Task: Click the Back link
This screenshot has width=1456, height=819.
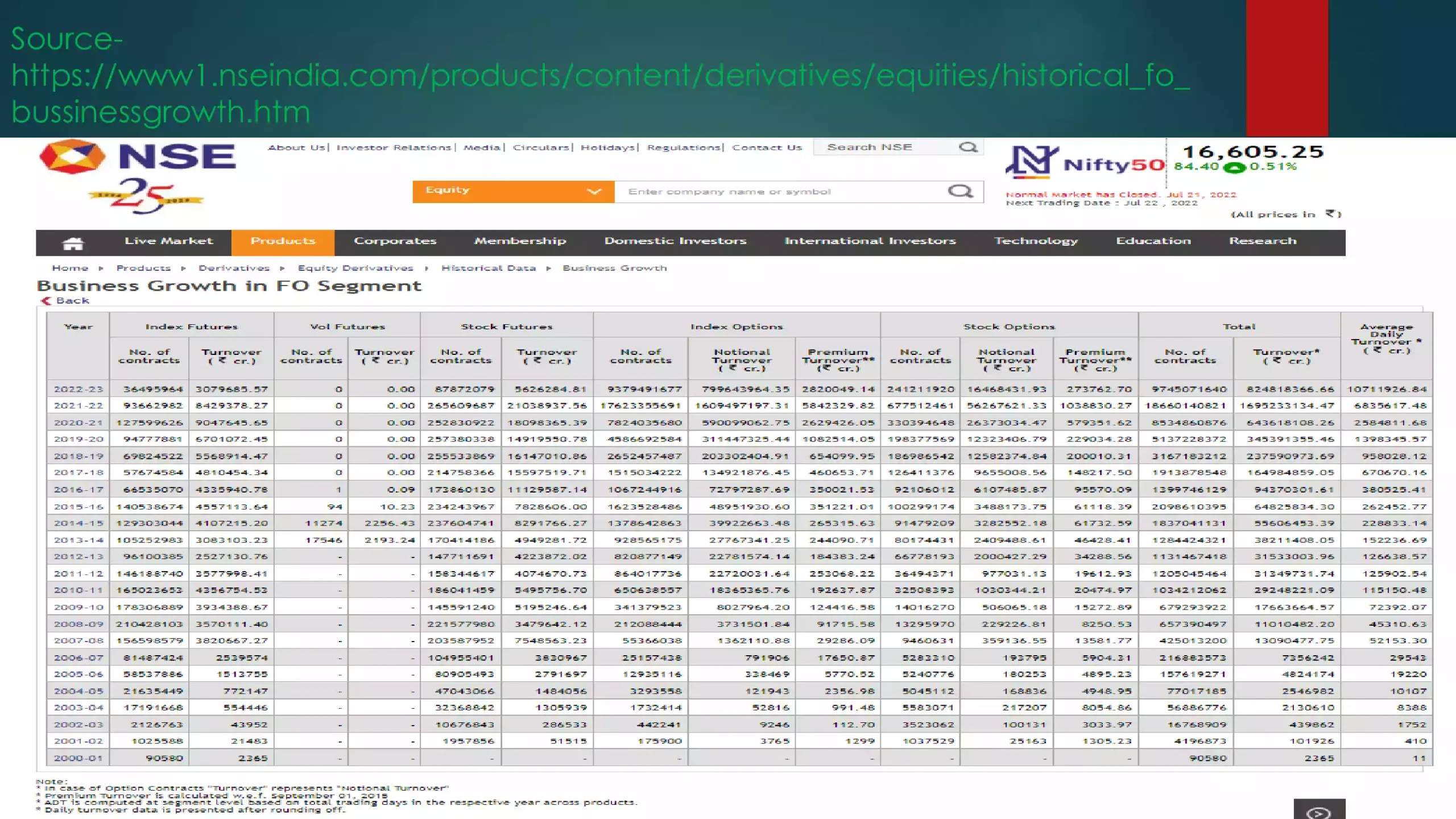Action: (72, 301)
